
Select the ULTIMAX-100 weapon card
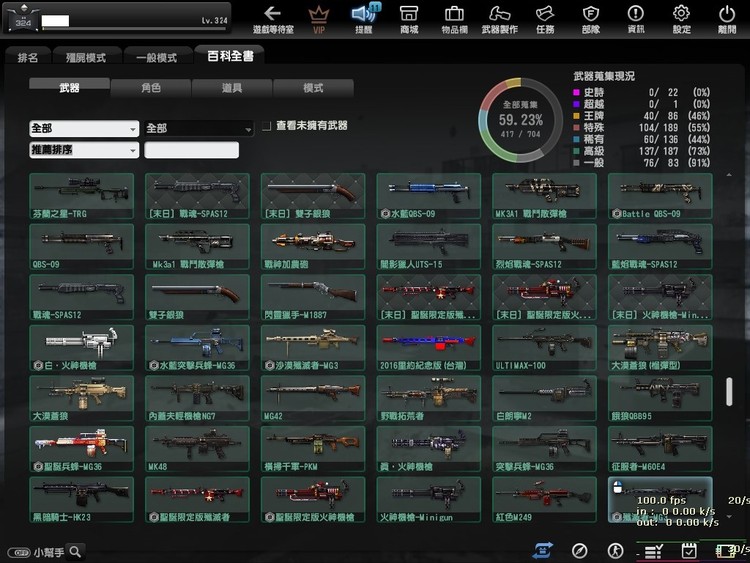point(544,348)
